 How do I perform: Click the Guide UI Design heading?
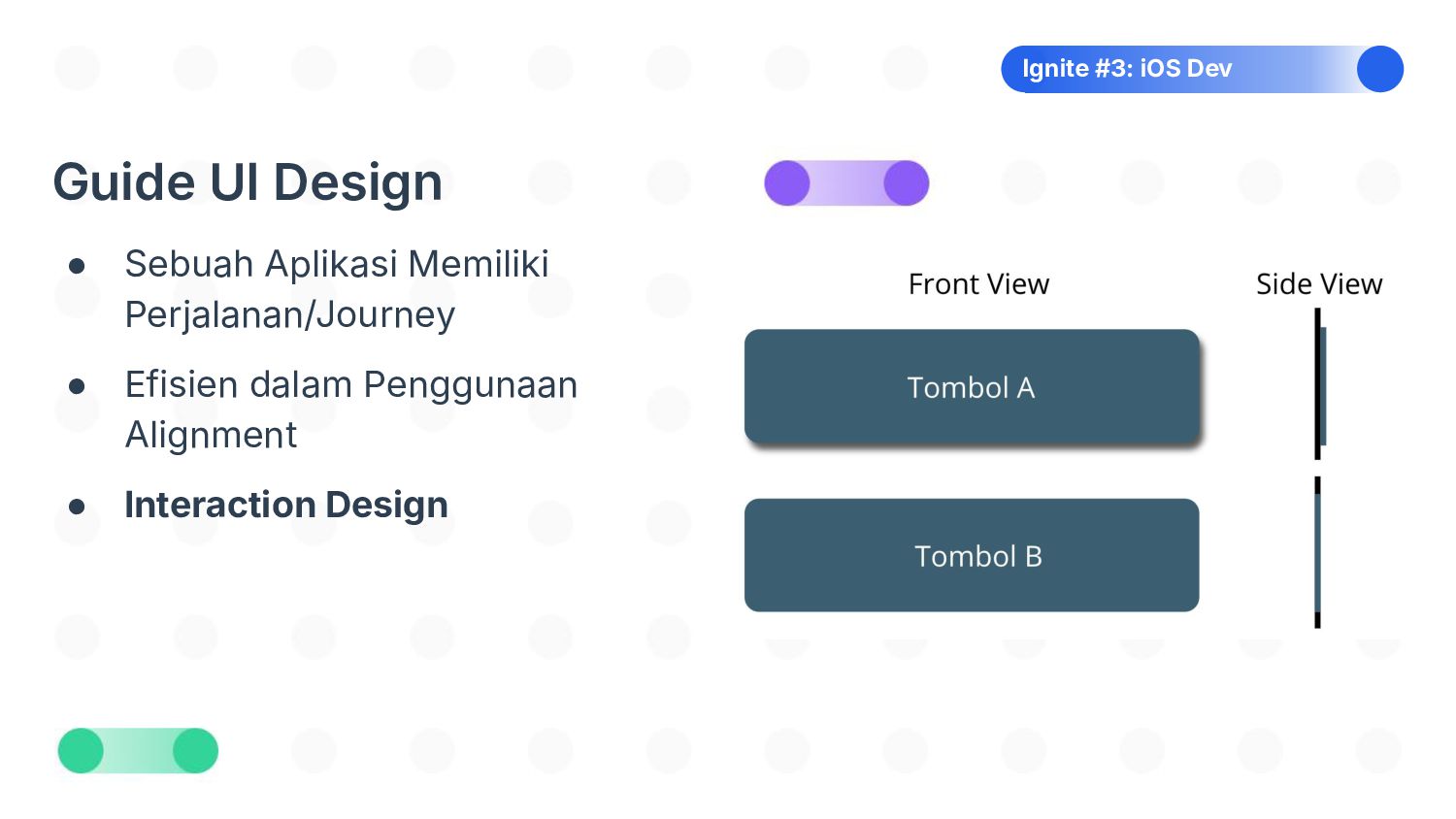pyautogui.click(x=248, y=182)
